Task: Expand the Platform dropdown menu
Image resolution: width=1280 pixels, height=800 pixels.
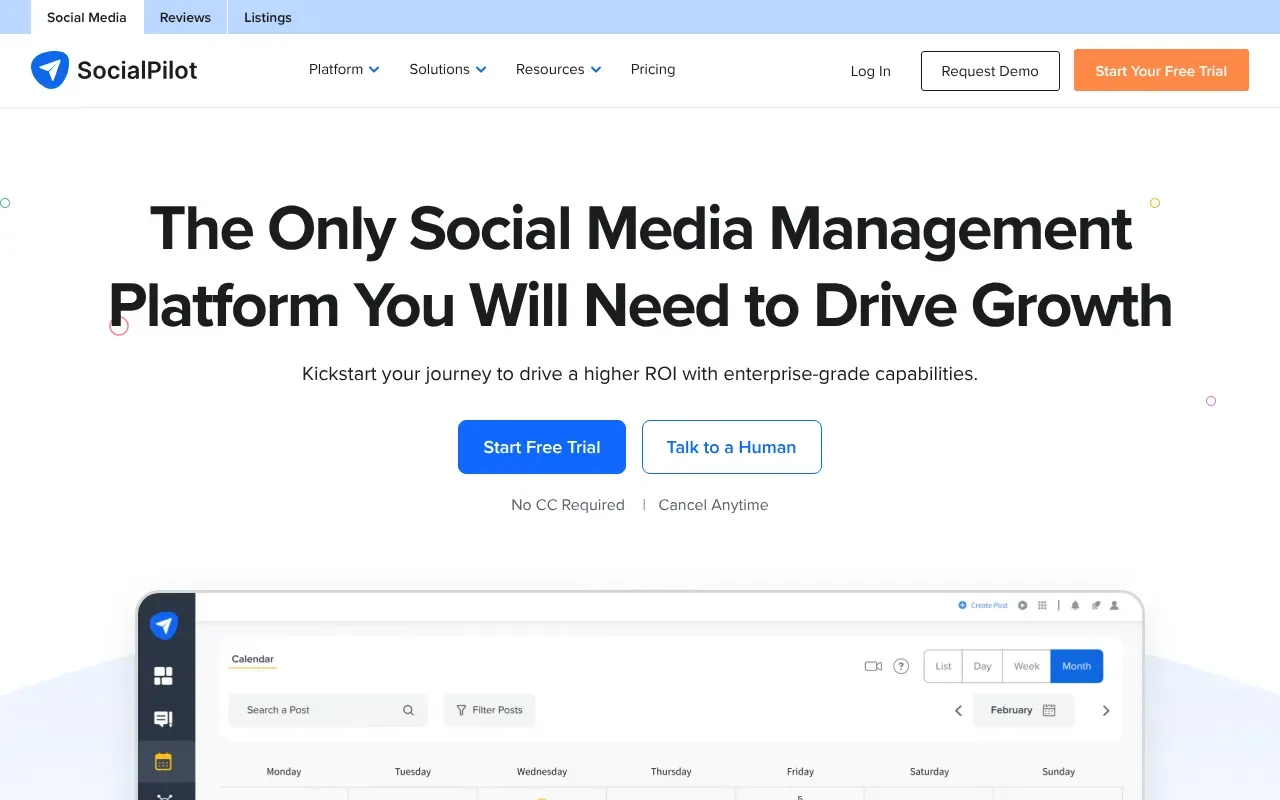Action: tap(343, 69)
